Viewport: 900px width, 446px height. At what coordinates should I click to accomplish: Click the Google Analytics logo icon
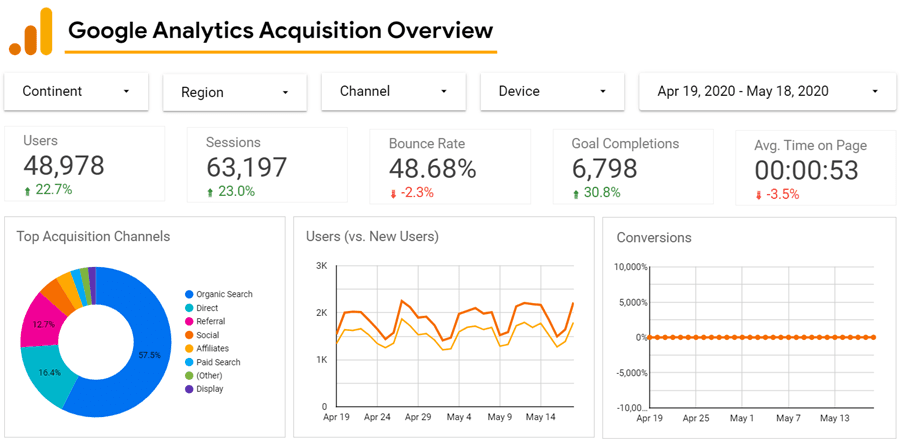30,32
